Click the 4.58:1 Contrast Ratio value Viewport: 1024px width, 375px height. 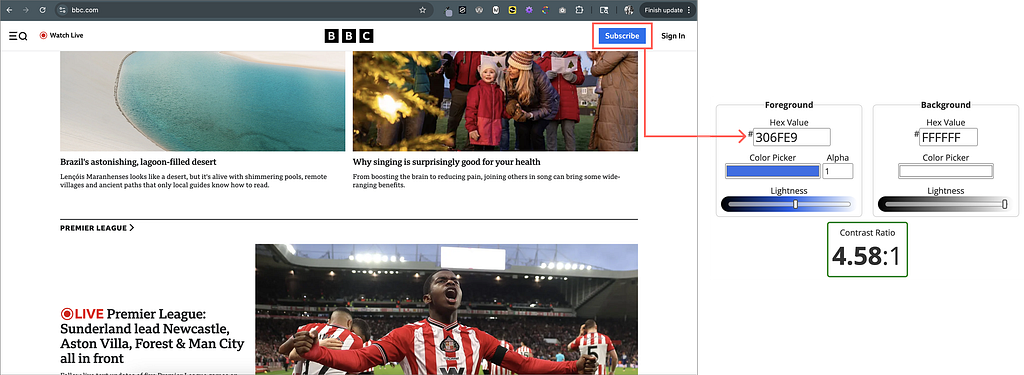[867, 256]
